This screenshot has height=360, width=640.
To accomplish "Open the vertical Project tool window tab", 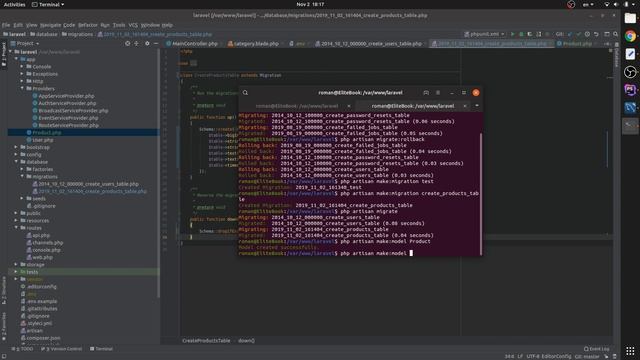I will pos(4,54).
